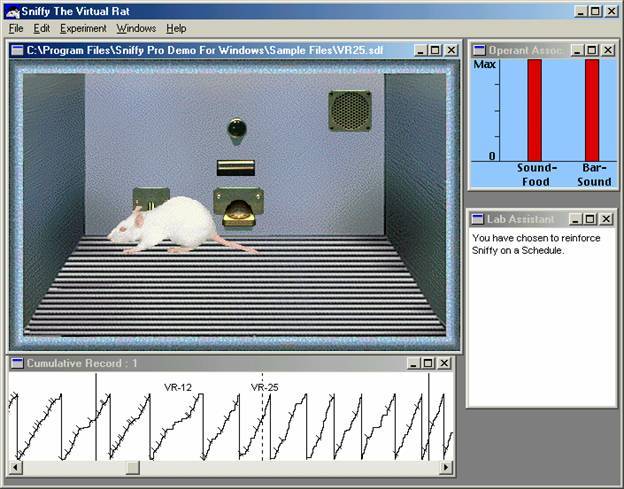Screen dimensions: 624x489
Task: Open the Help menu
Action: tap(176, 29)
